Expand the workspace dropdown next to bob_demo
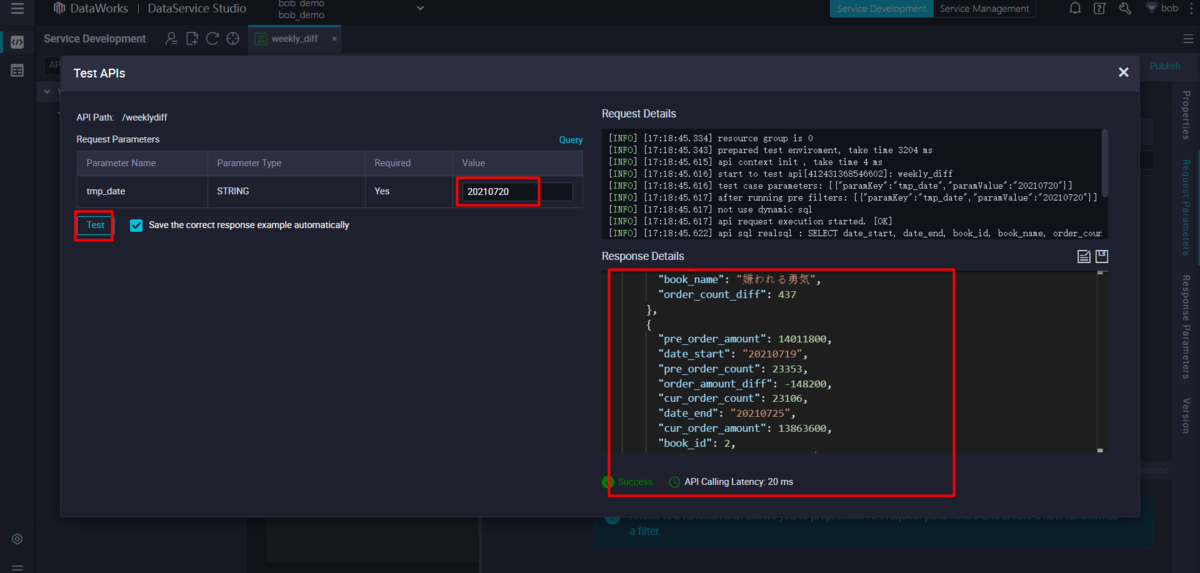 [420, 9]
